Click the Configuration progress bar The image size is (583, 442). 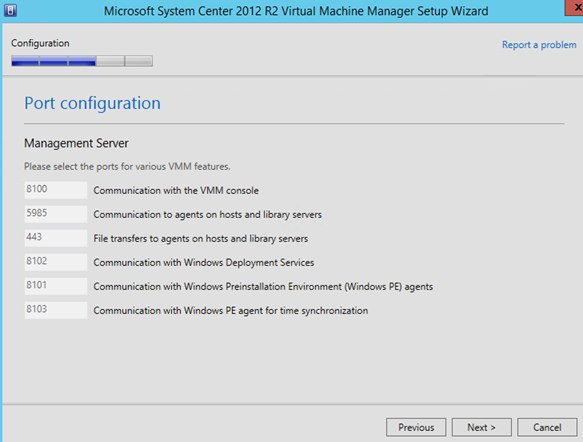tap(82, 61)
